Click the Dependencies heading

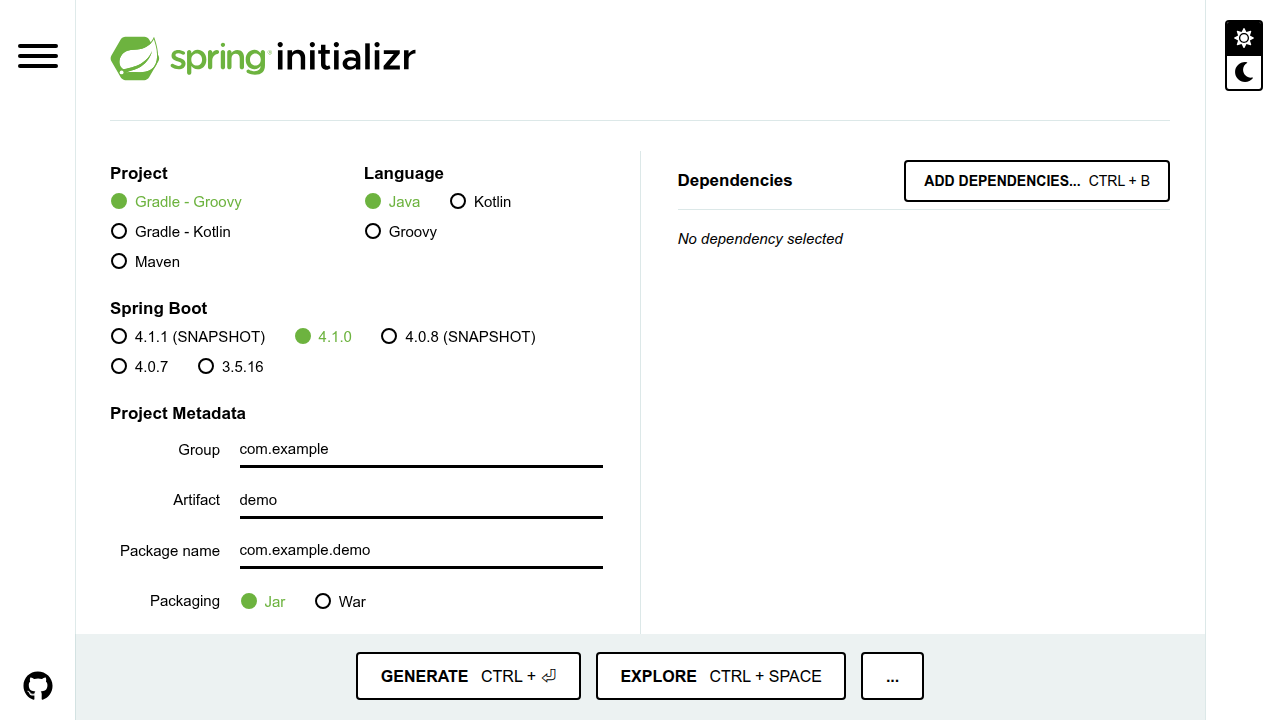point(735,181)
